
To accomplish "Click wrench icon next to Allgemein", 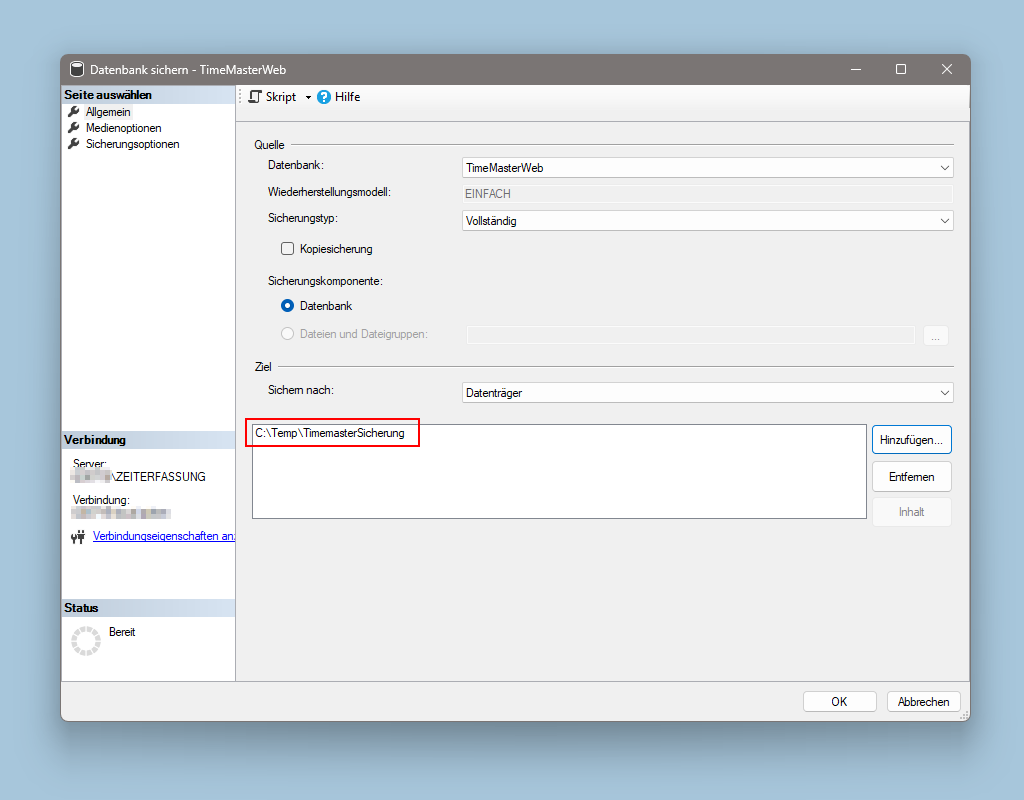I will 73,112.
